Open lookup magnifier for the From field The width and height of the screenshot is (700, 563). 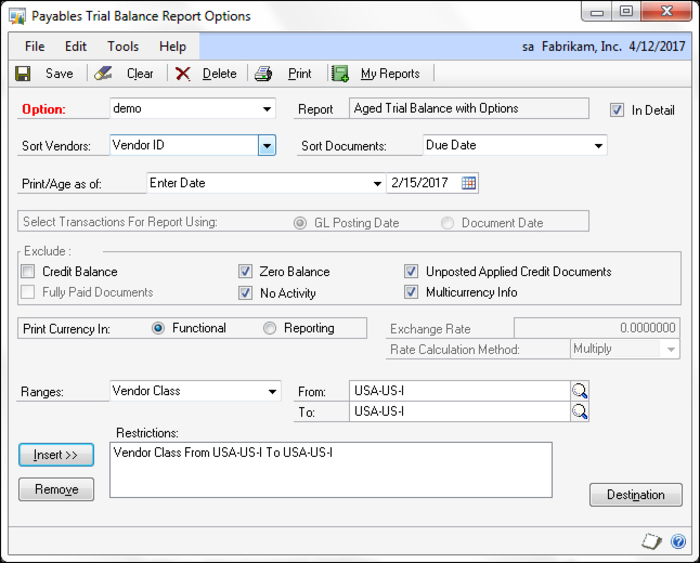(579, 391)
